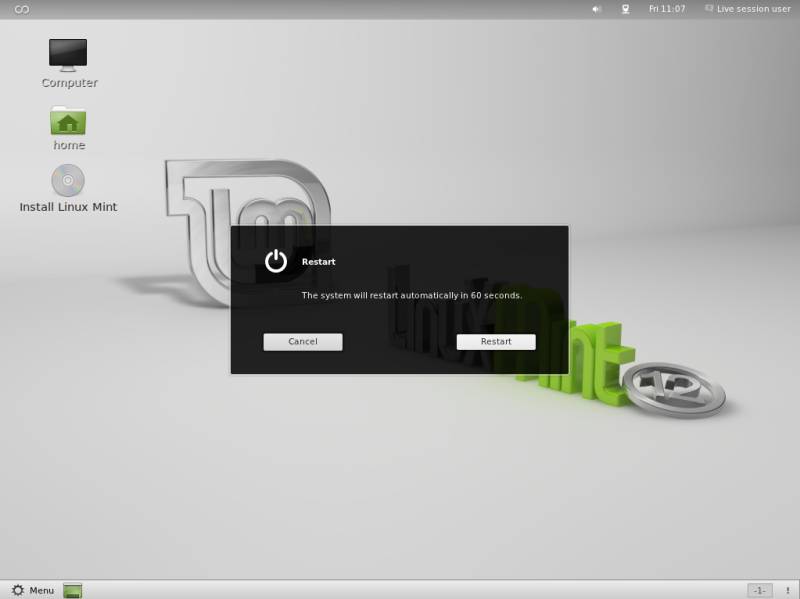Open the Live session user menu
Viewport: 800px width, 599px height.
tap(747, 9)
